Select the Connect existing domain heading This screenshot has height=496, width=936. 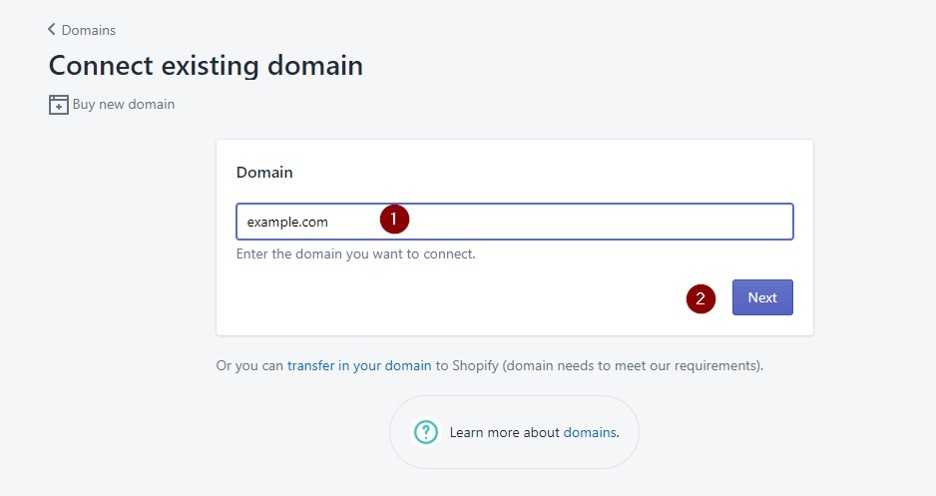click(x=206, y=66)
